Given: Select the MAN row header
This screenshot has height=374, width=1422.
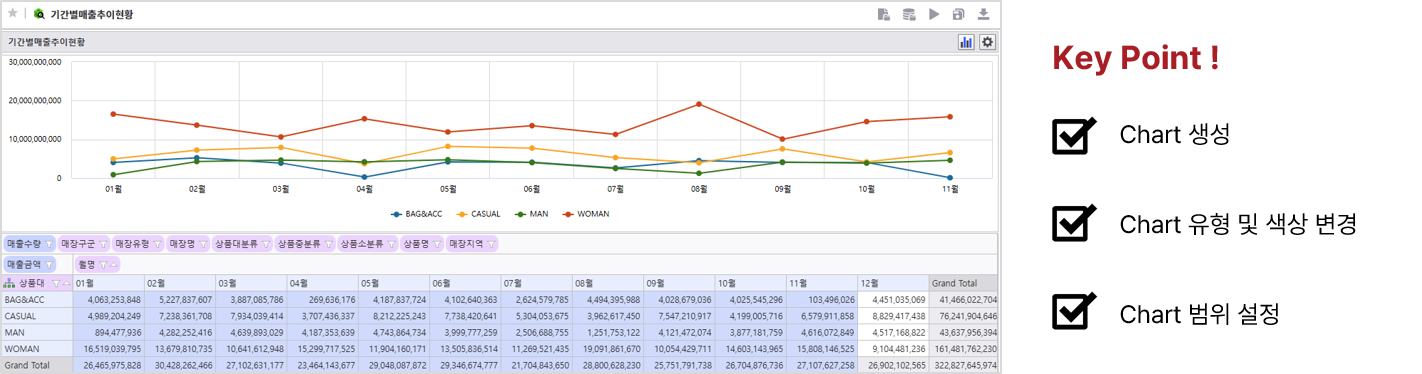Looking at the screenshot, I should (36, 331).
